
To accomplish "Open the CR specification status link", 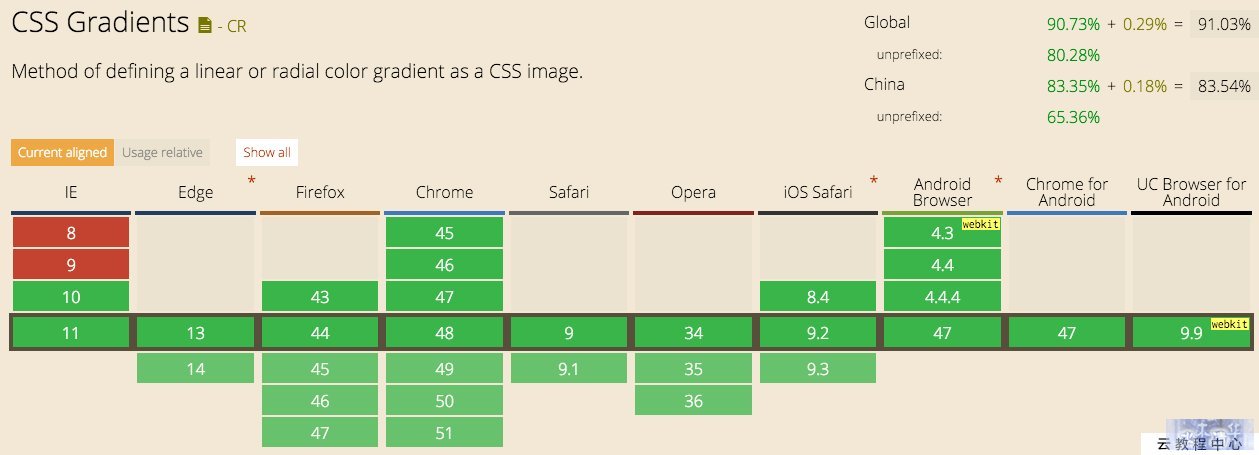I will point(236,27).
